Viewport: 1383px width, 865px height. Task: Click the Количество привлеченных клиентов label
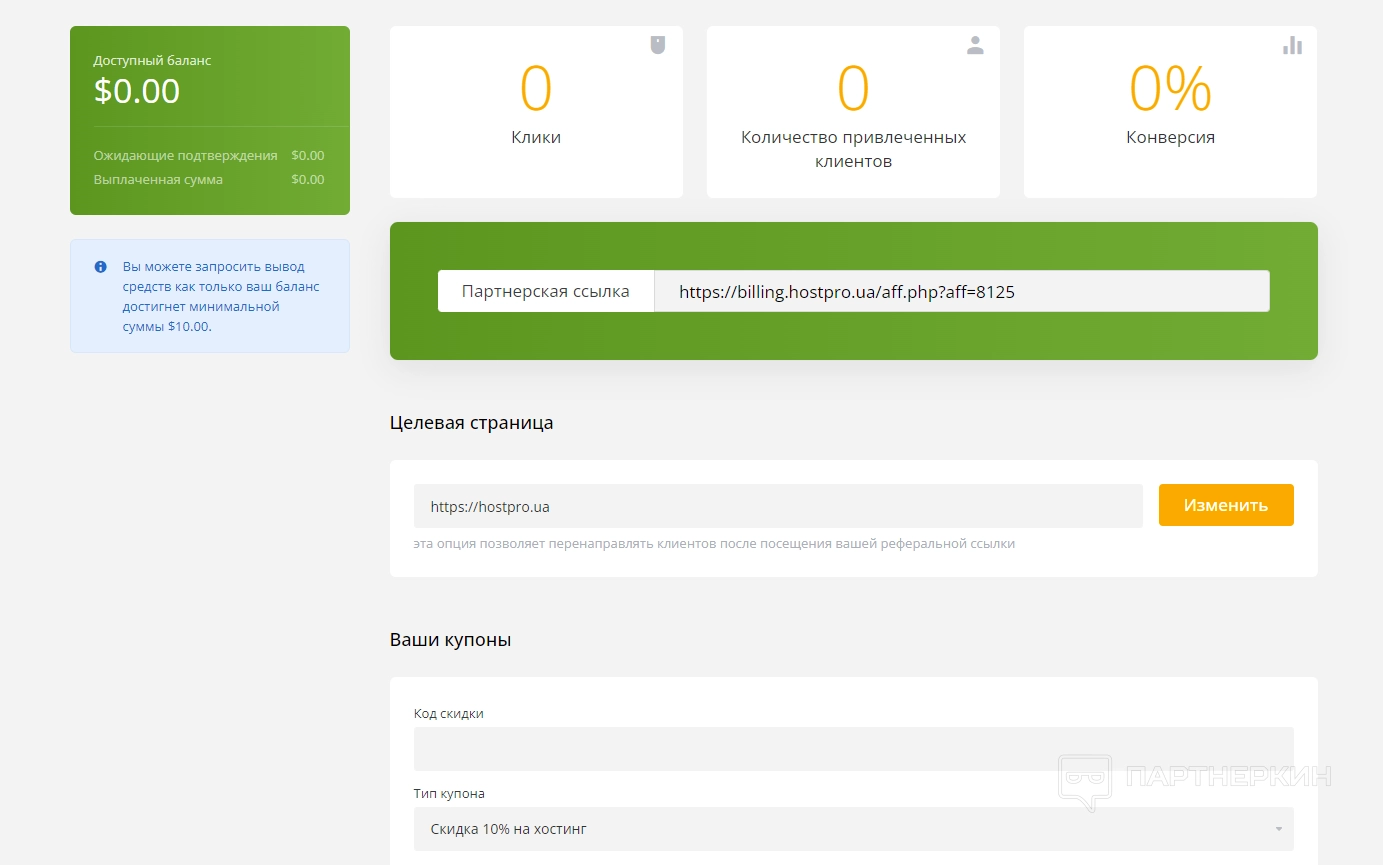pyautogui.click(x=853, y=149)
